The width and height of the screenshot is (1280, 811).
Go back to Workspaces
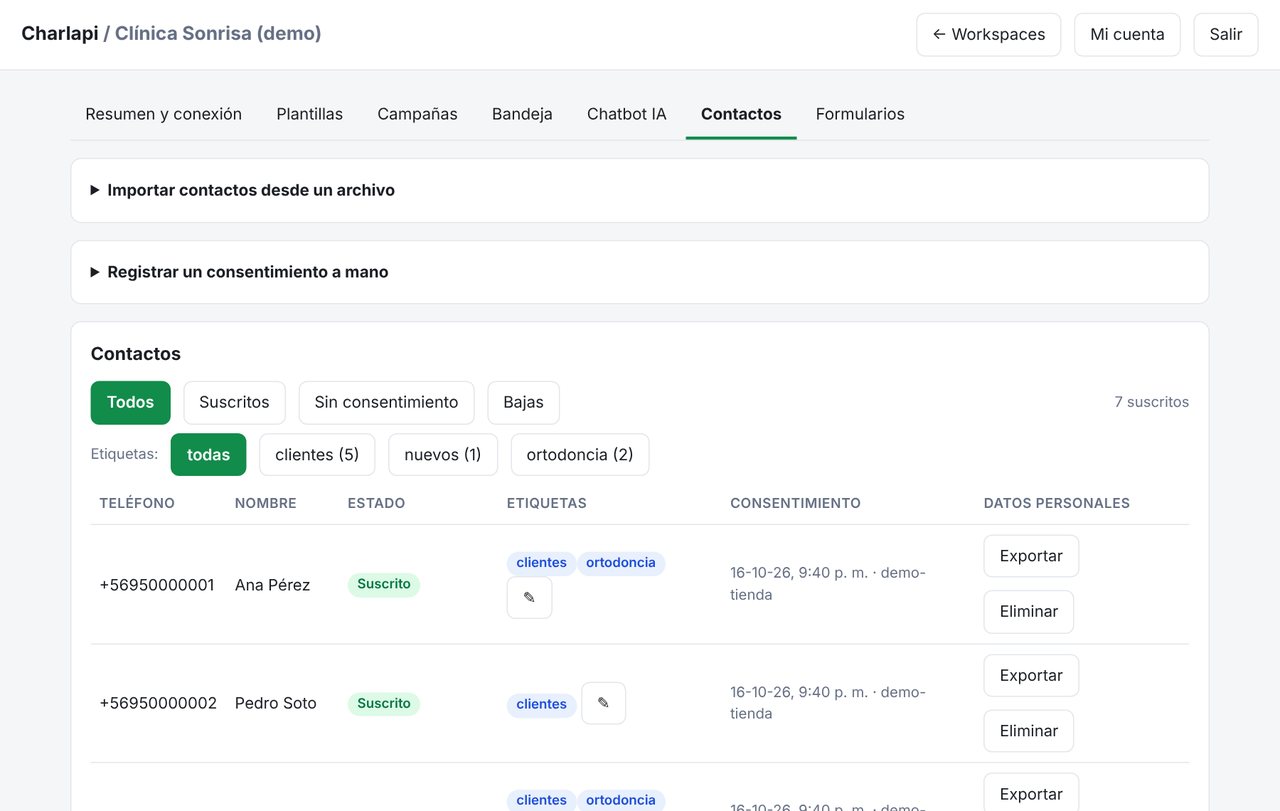click(988, 34)
